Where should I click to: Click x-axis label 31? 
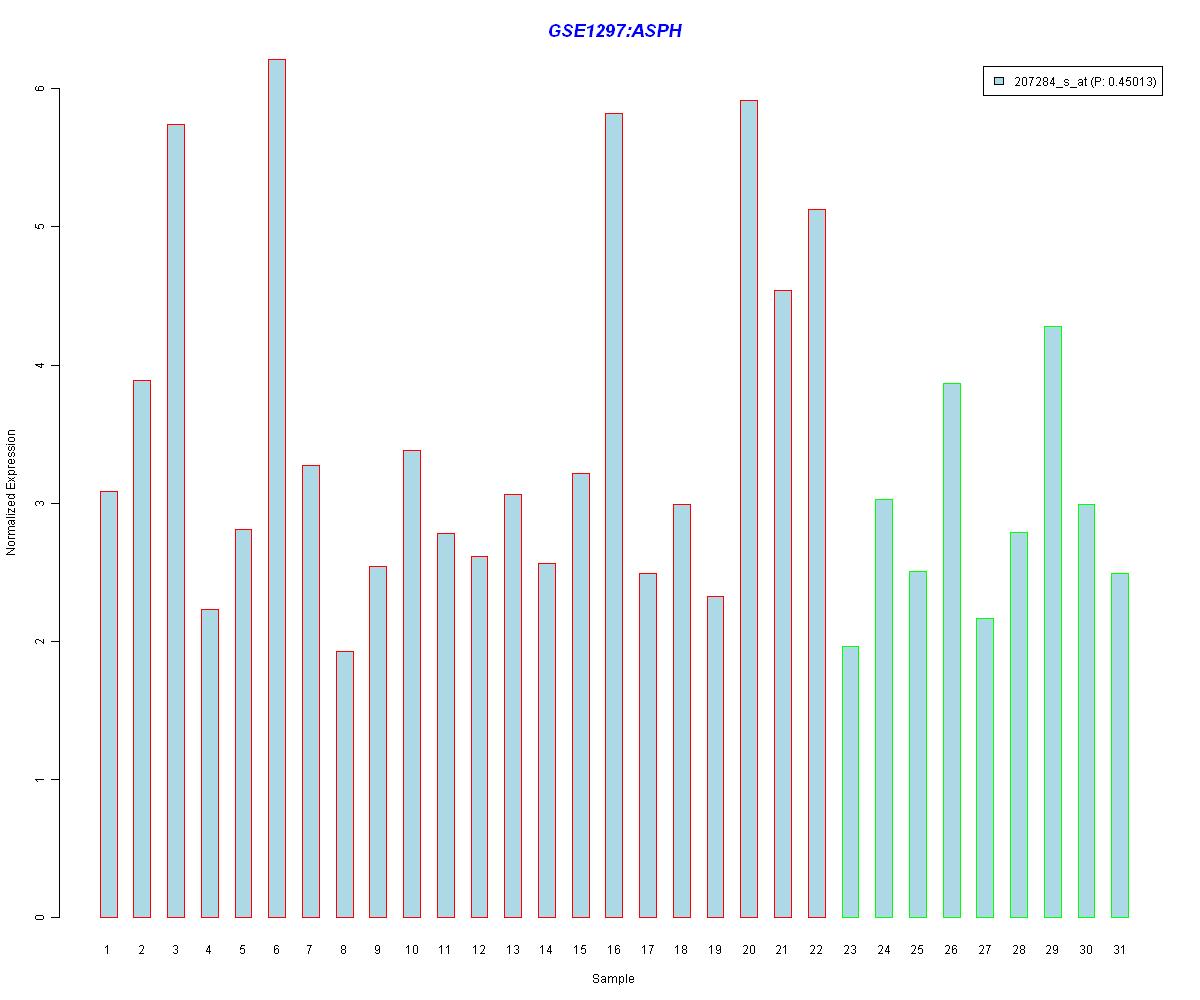(1119, 949)
